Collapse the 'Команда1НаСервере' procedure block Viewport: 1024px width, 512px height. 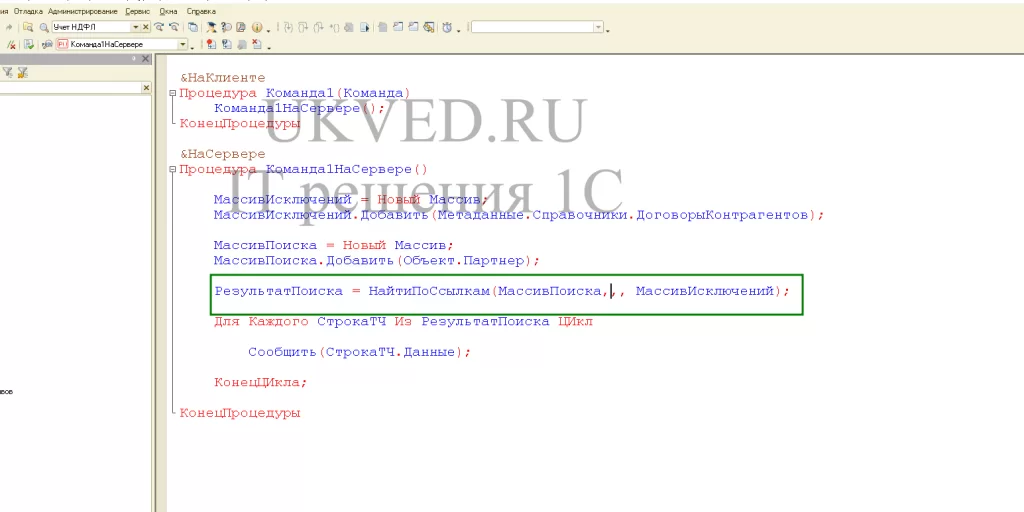coord(172,170)
